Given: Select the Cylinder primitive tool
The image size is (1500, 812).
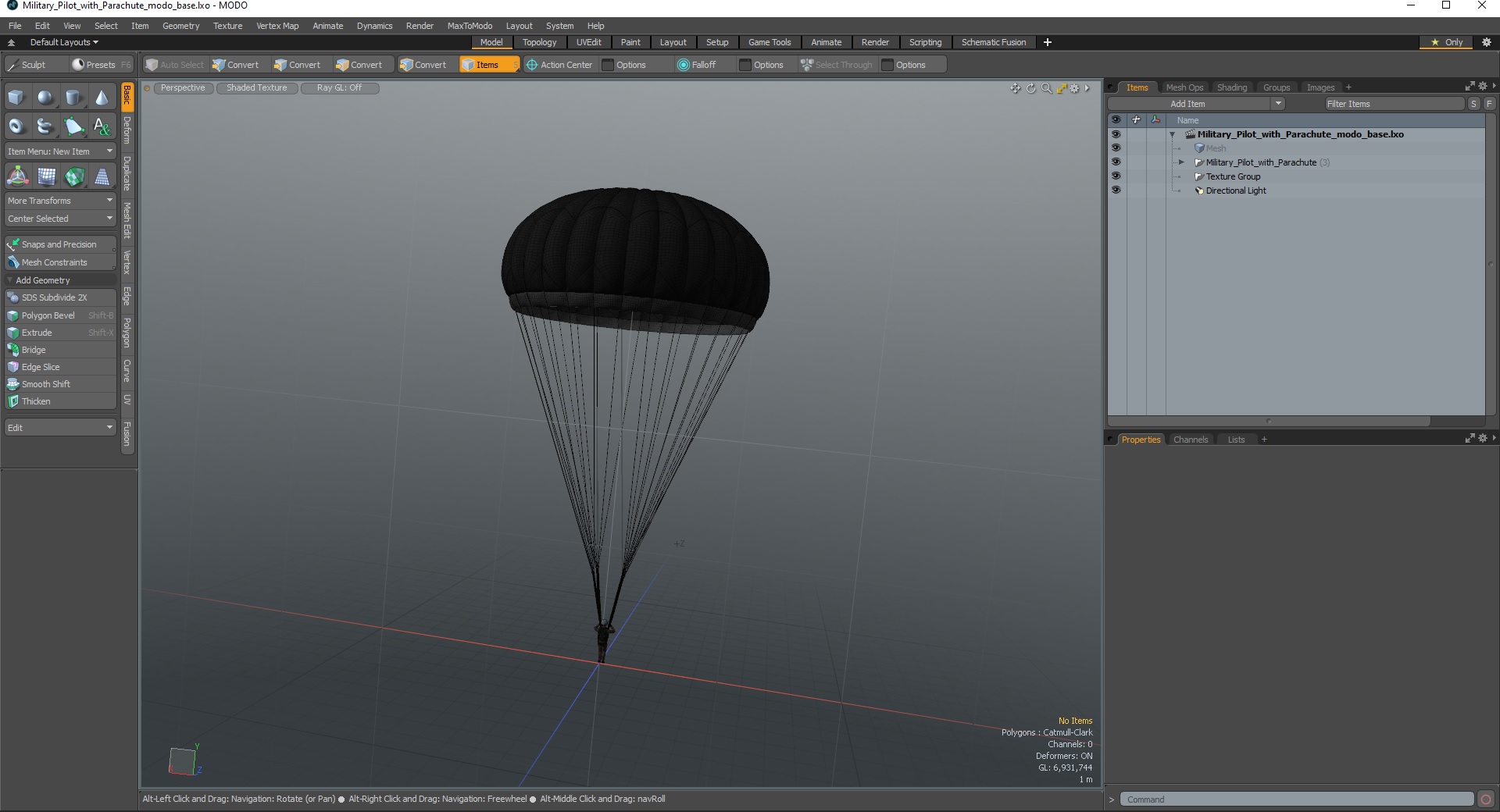Looking at the screenshot, I should [x=73, y=98].
